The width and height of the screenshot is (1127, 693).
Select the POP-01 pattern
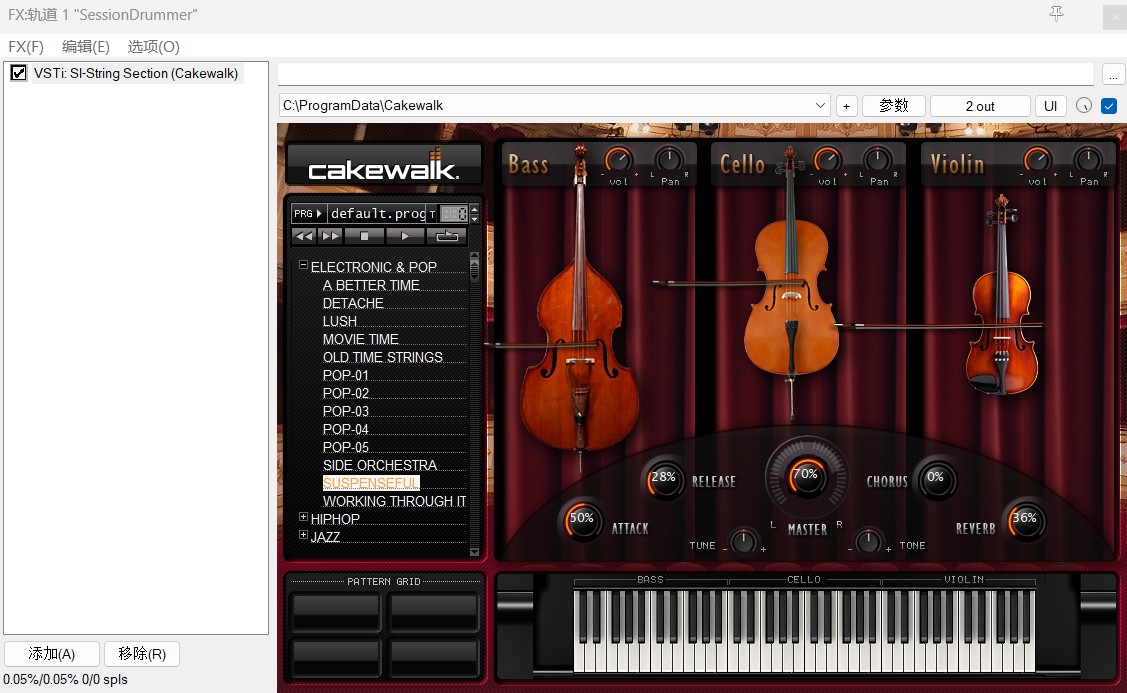346,375
